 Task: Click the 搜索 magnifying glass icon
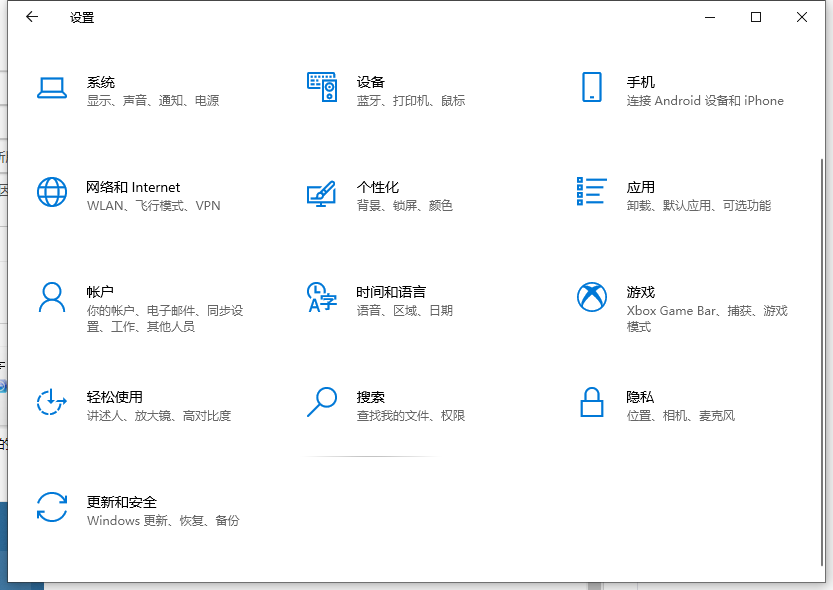[321, 402]
